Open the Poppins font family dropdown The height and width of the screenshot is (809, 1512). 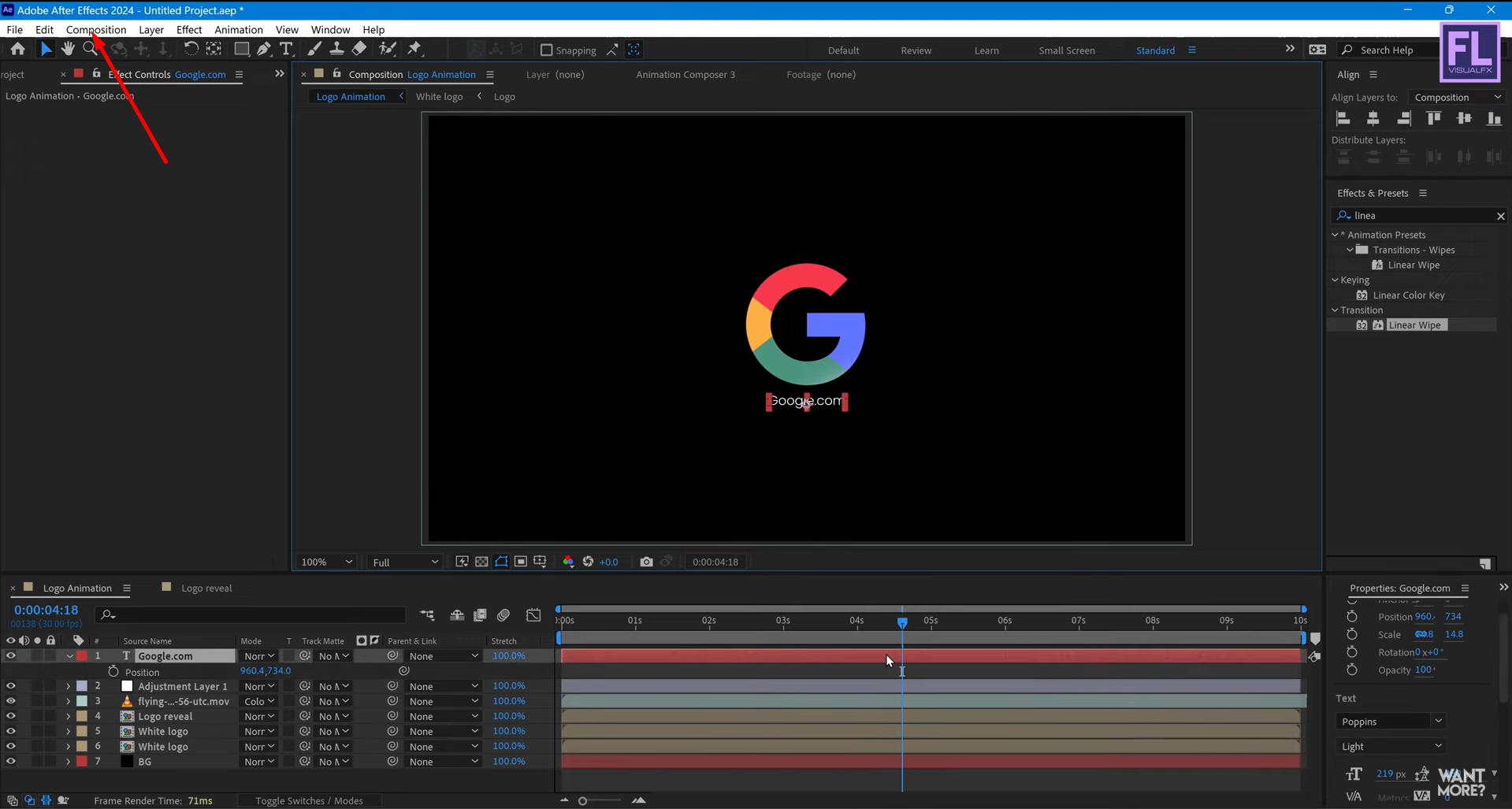(1391, 722)
